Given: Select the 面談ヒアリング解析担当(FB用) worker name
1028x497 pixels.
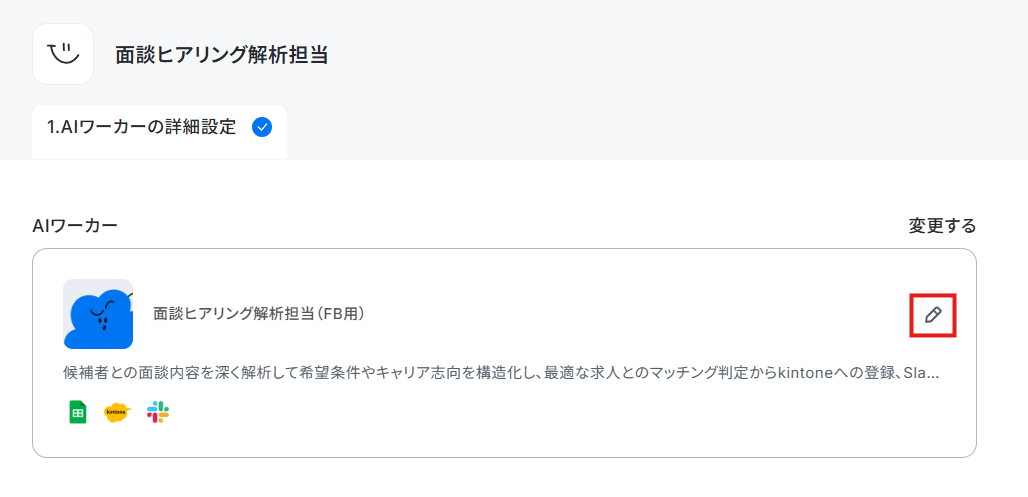Looking at the screenshot, I should click(x=259, y=314).
